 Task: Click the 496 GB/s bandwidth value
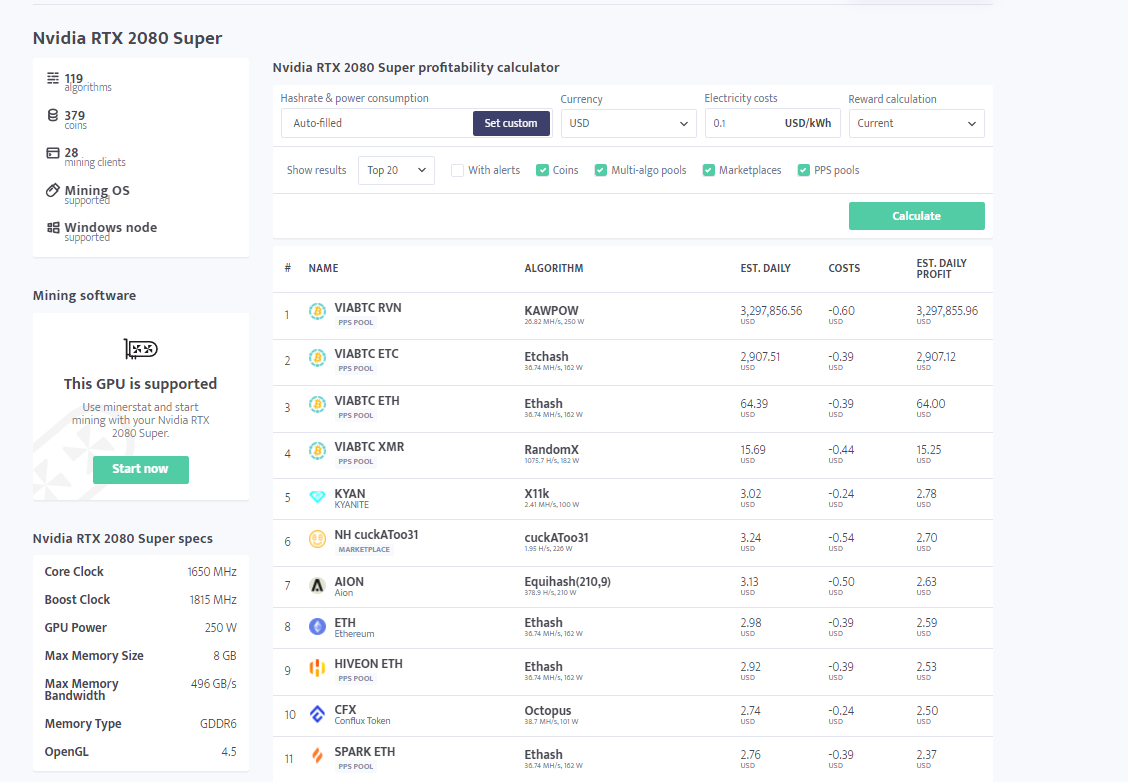point(214,684)
